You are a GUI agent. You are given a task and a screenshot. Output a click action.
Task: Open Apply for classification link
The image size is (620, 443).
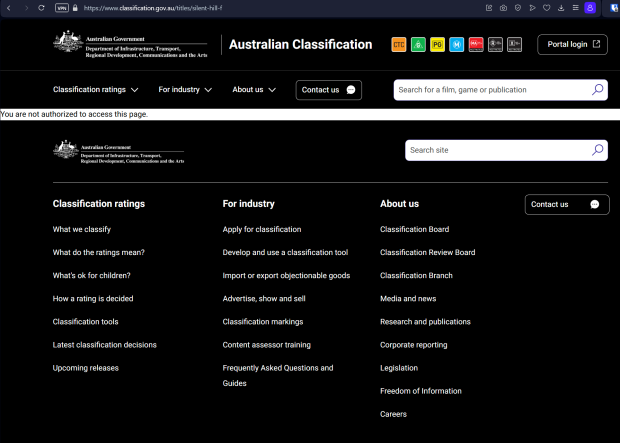point(262,229)
